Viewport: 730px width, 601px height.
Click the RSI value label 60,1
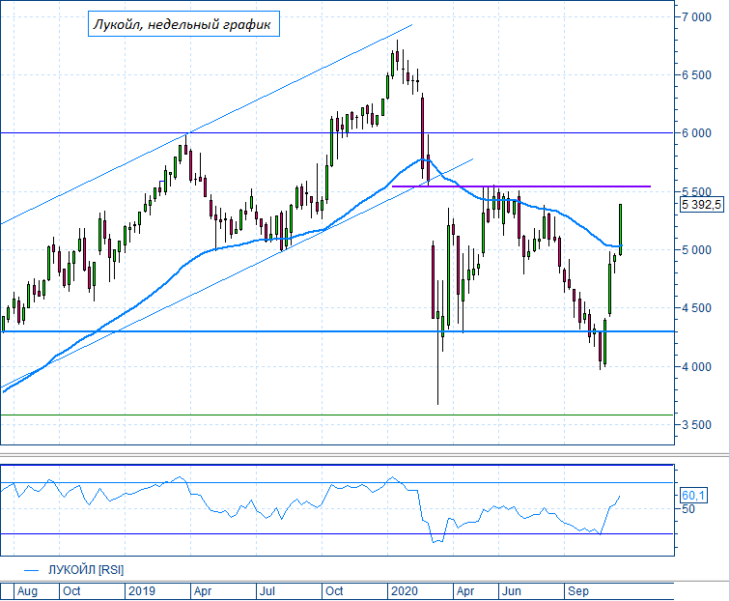pyautogui.click(x=694, y=495)
